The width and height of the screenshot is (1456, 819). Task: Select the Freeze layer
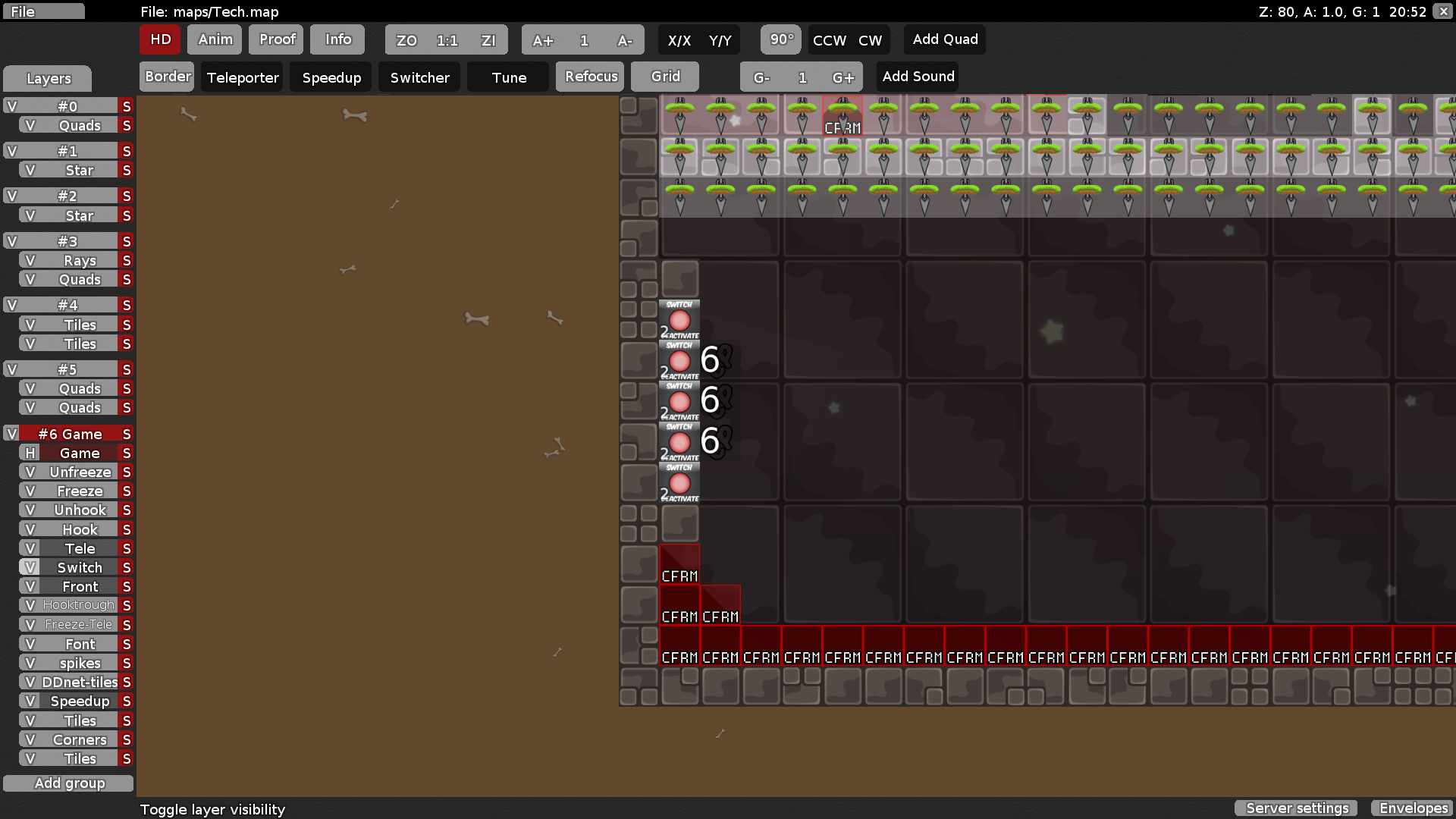click(80, 491)
